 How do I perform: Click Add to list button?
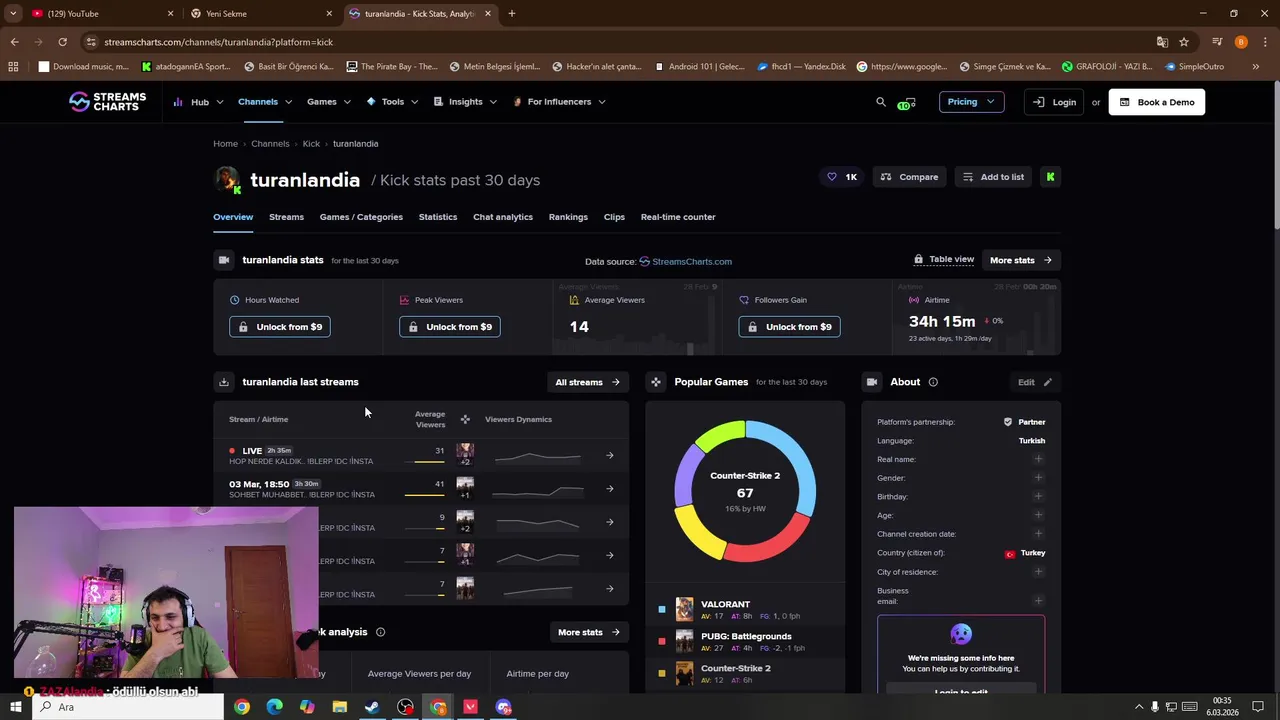coord(993,177)
